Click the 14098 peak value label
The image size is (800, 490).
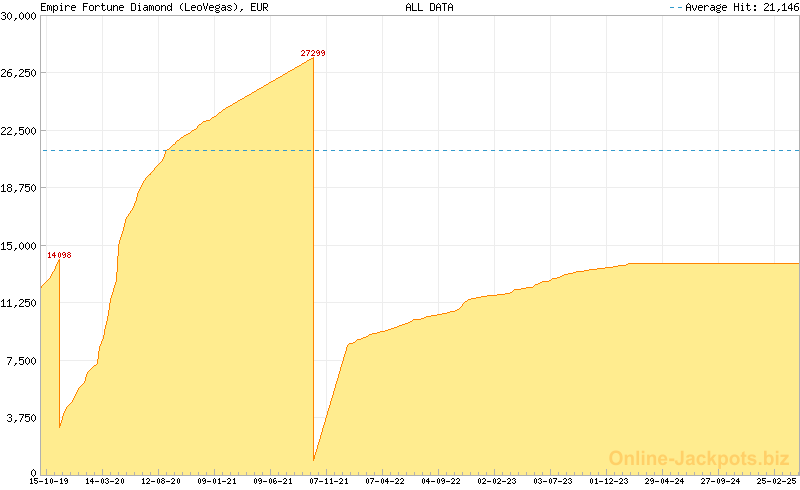(59, 255)
